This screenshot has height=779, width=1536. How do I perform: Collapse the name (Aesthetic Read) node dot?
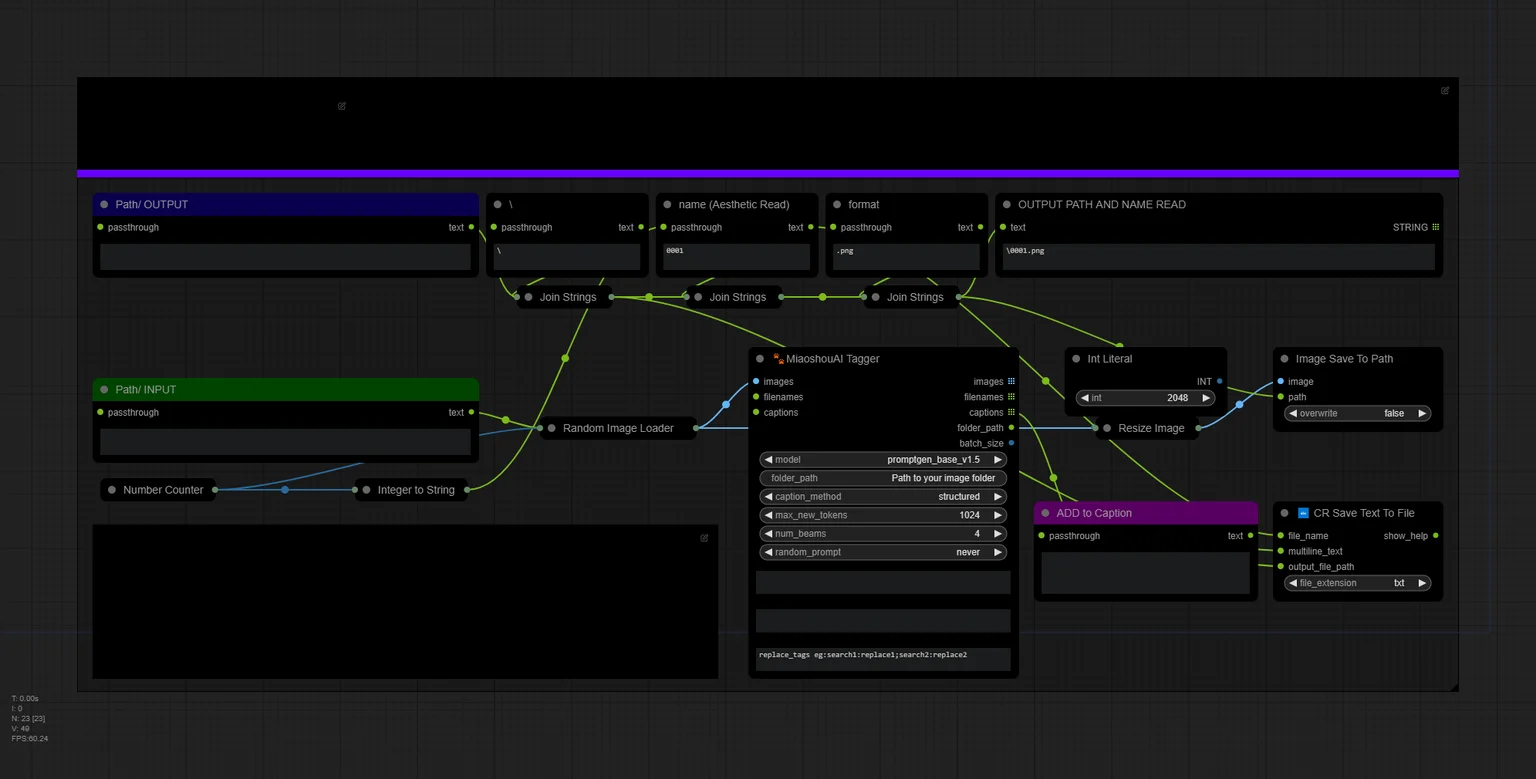pos(667,204)
